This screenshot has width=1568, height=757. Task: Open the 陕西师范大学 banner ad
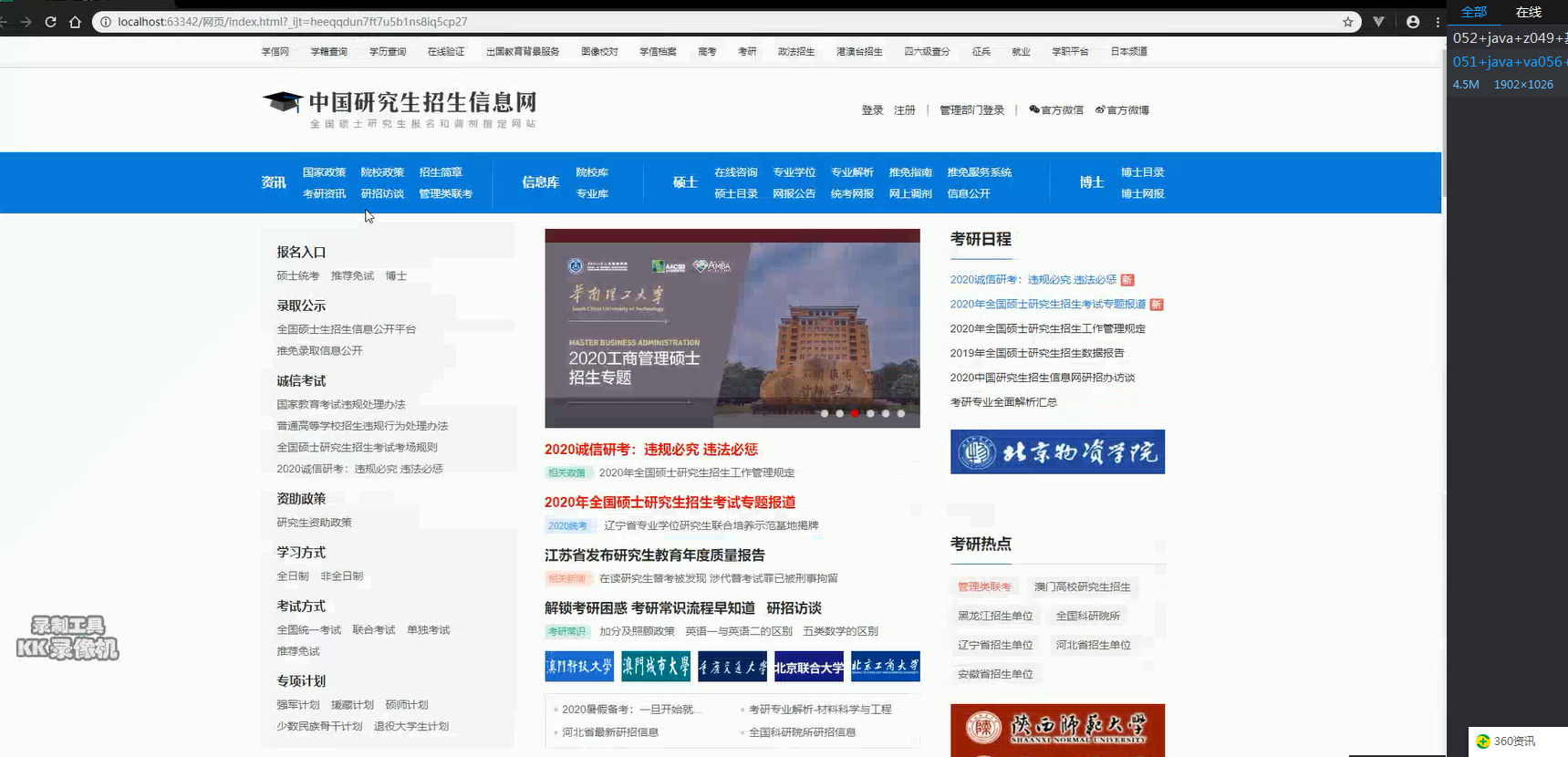point(1057,731)
